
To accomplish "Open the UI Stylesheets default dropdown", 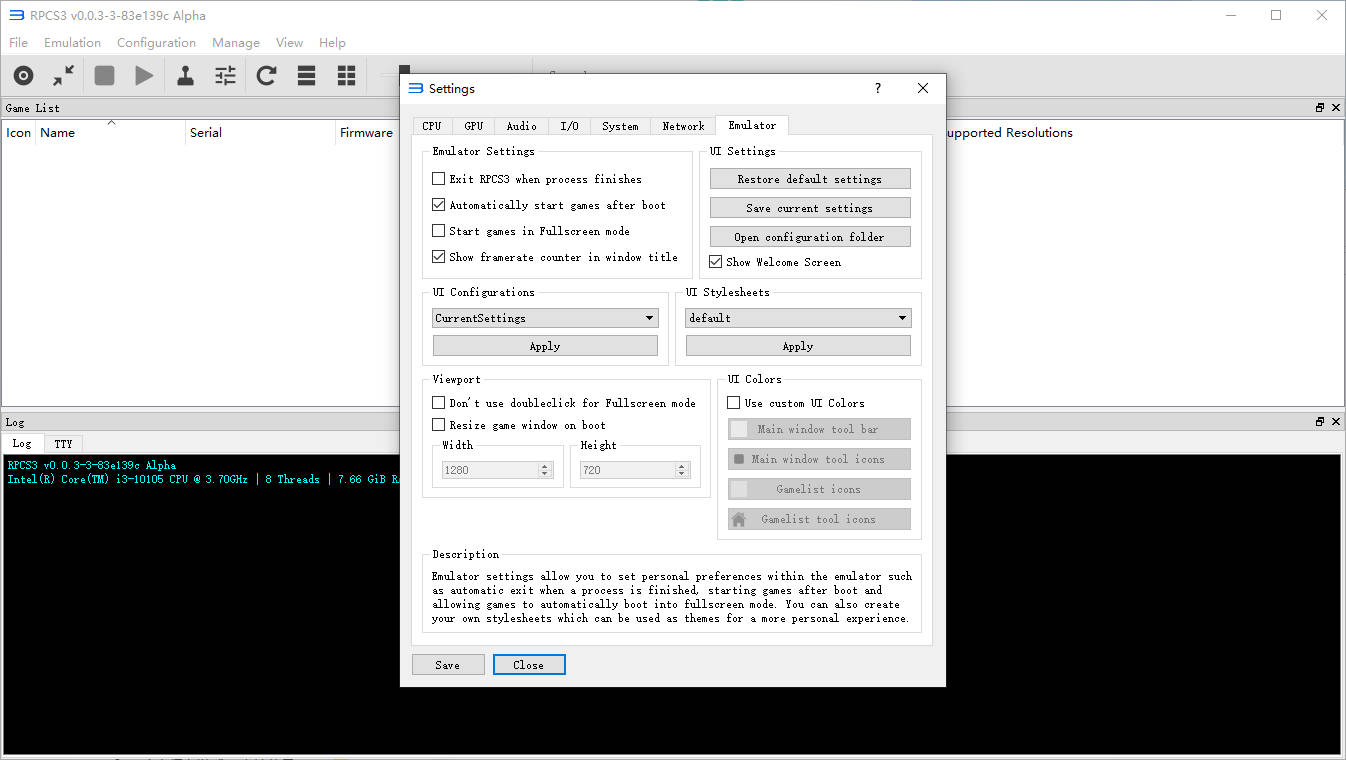I will [x=798, y=318].
